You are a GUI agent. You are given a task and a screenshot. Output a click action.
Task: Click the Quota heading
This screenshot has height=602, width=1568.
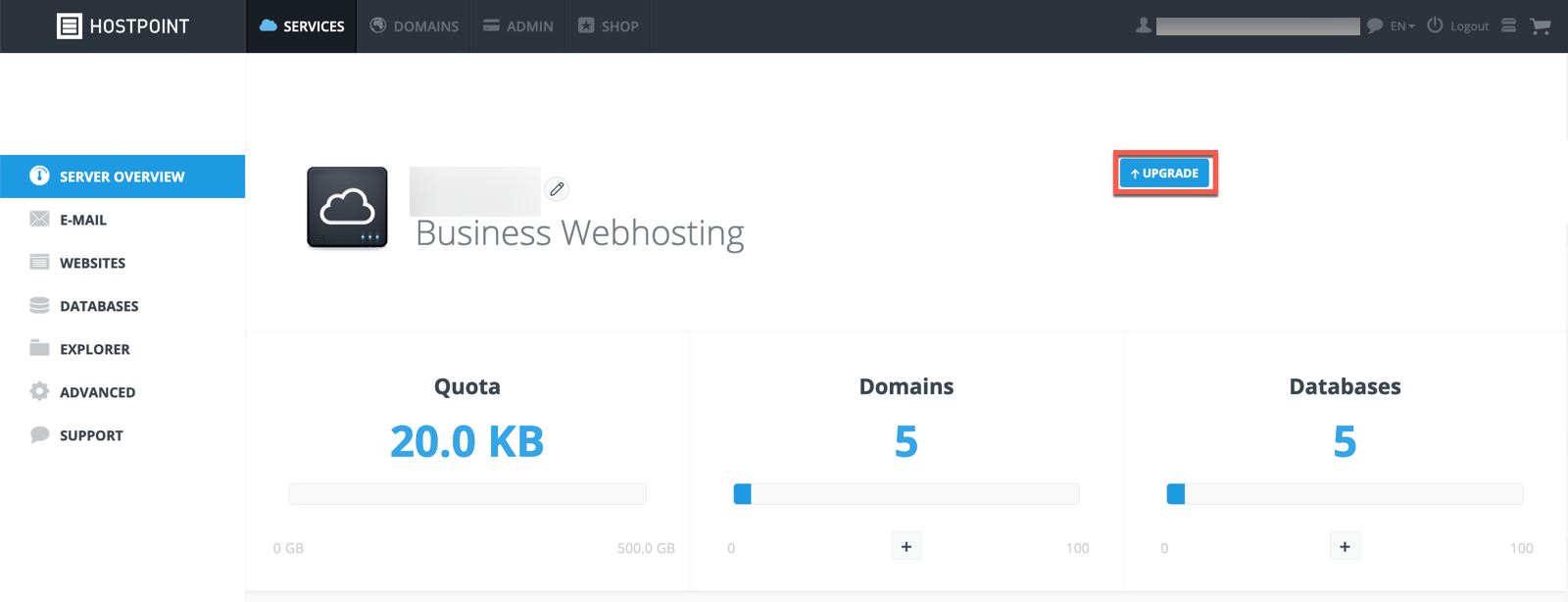pyautogui.click(x=467, y=386)
